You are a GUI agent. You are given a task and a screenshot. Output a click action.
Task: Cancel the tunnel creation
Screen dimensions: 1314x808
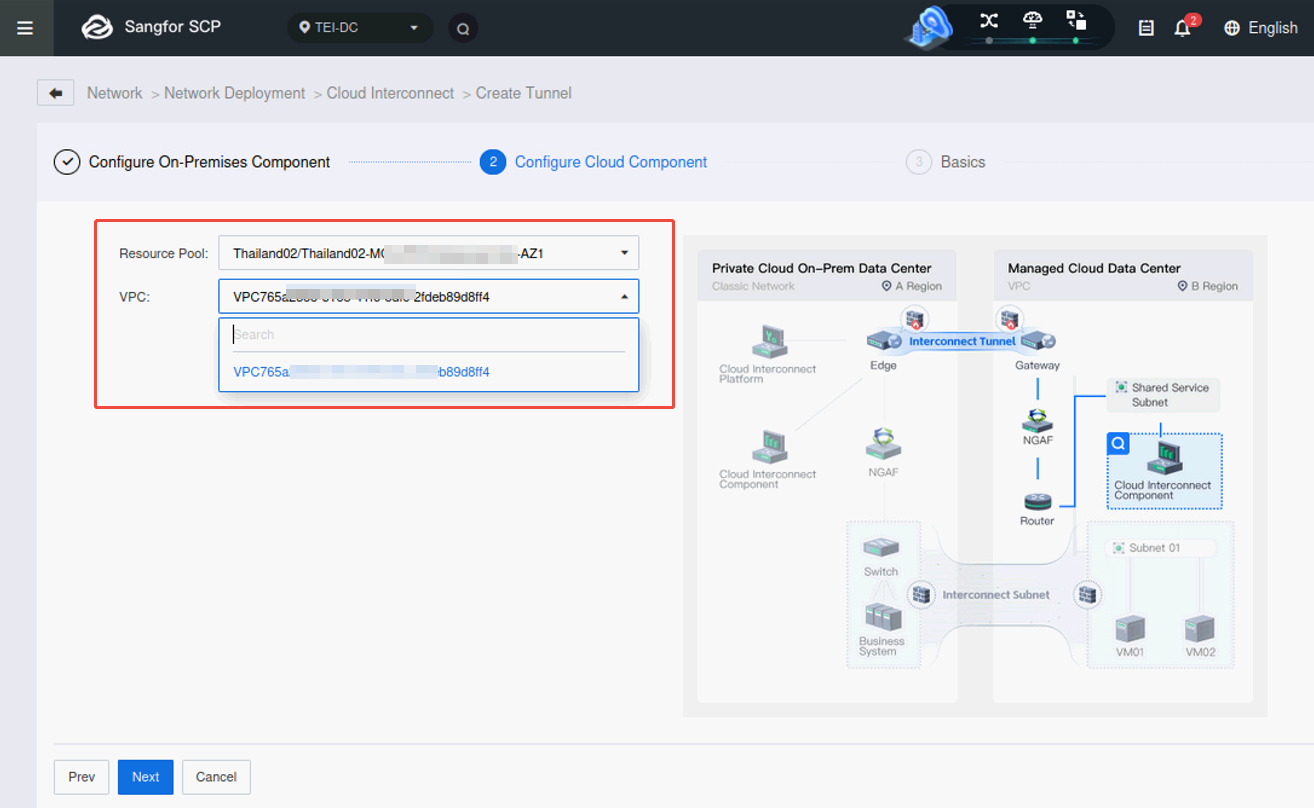(216, 777)
